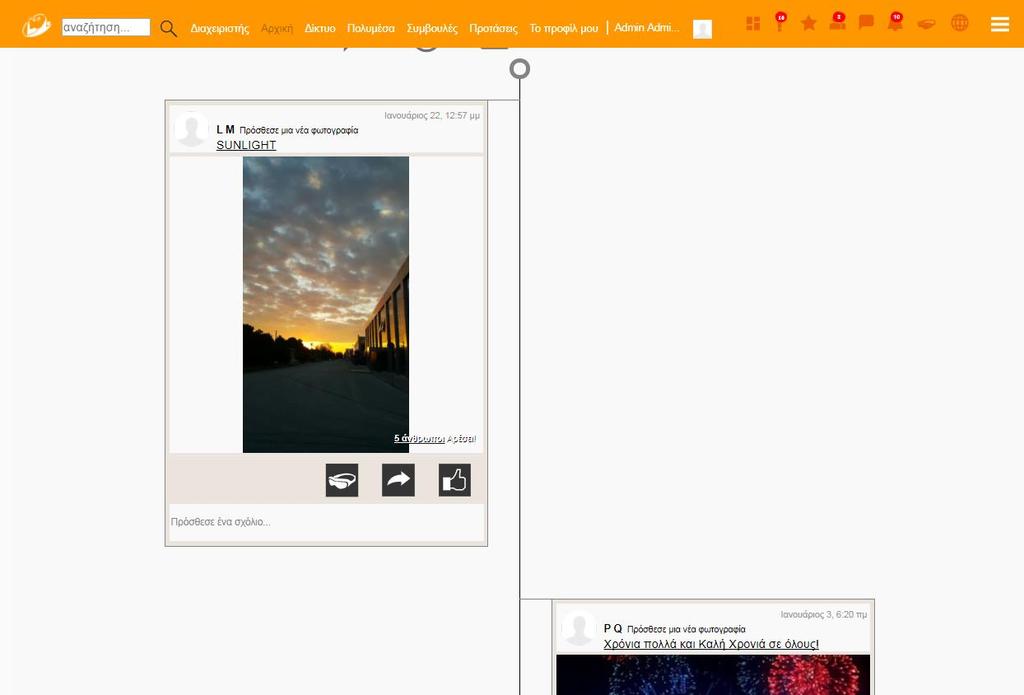The height and width of the screenshot is (695, 1024).
Task: Open the Δίκτυο menu item
Action: 320,28
